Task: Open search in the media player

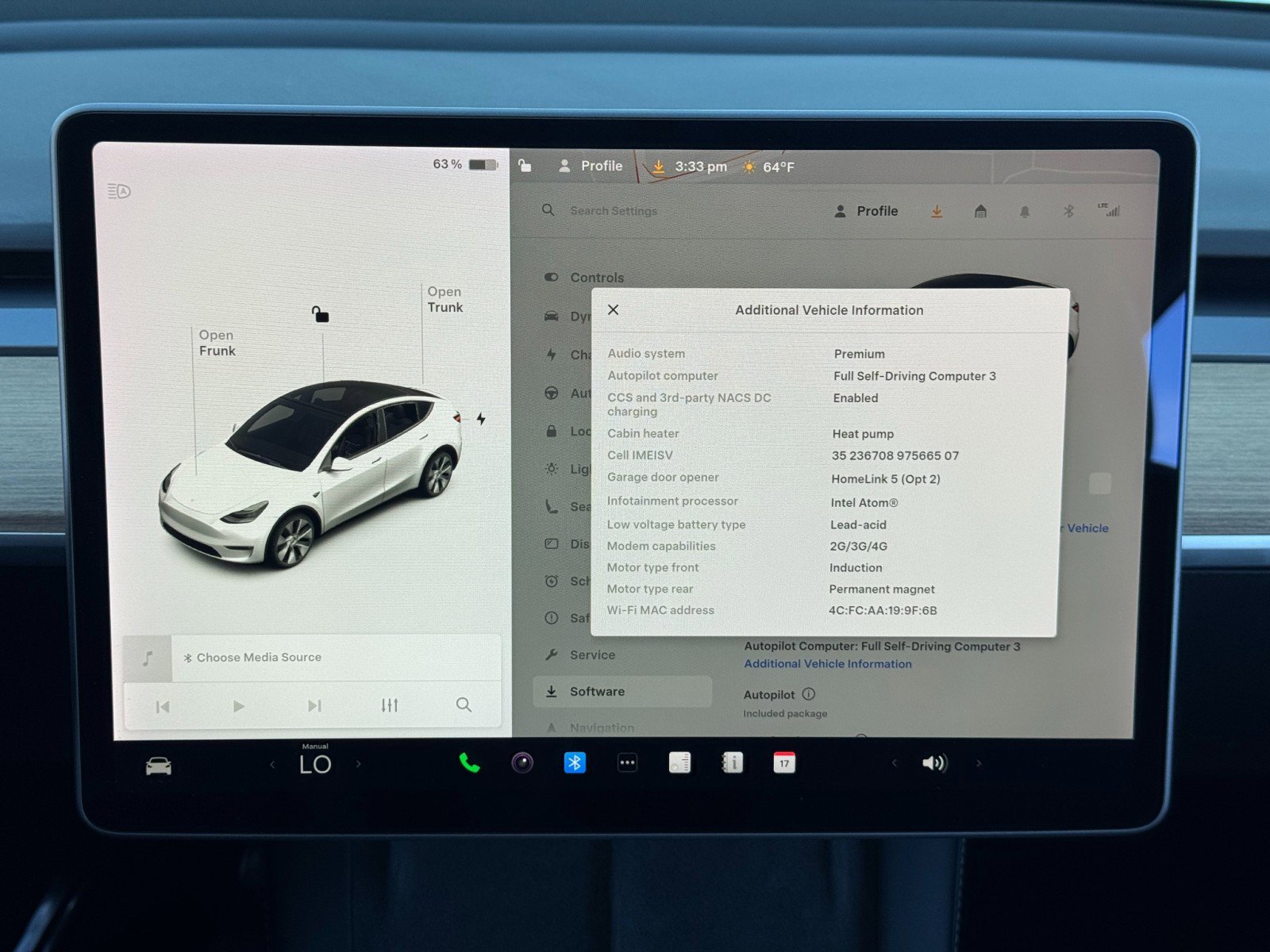Action: pyautogui.click(x=464, y=704)
